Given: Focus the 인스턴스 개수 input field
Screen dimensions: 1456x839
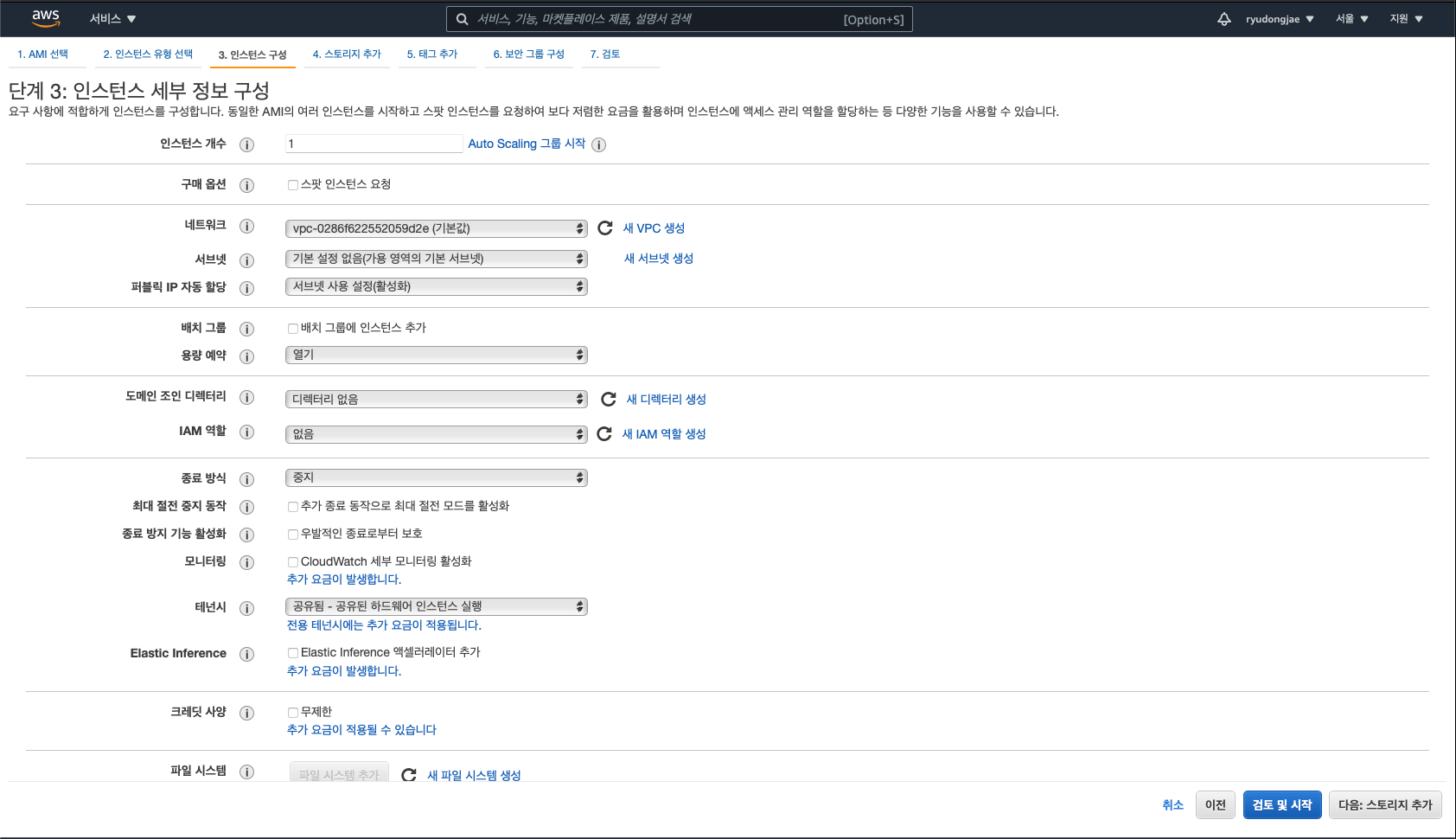Looking at the screenshot, I should click(x=374, y=144).
